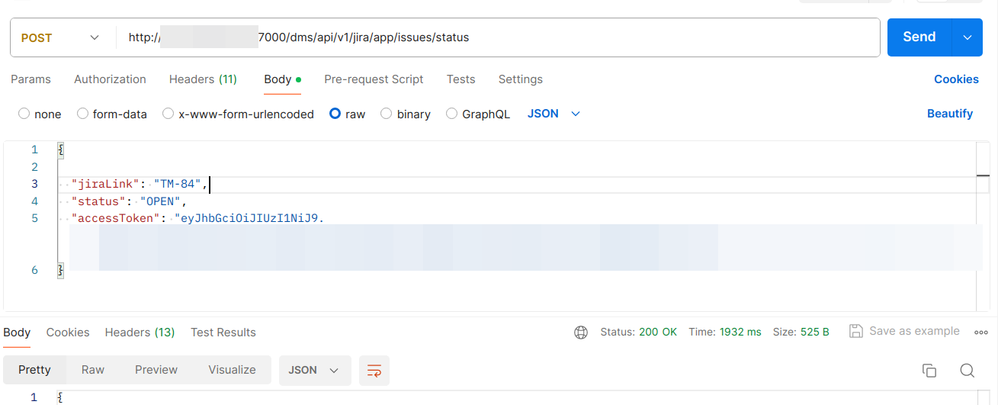This screenshot has height=405, width=998.
Task: Open the Pre-request Script tab
Action: point(374,80)
